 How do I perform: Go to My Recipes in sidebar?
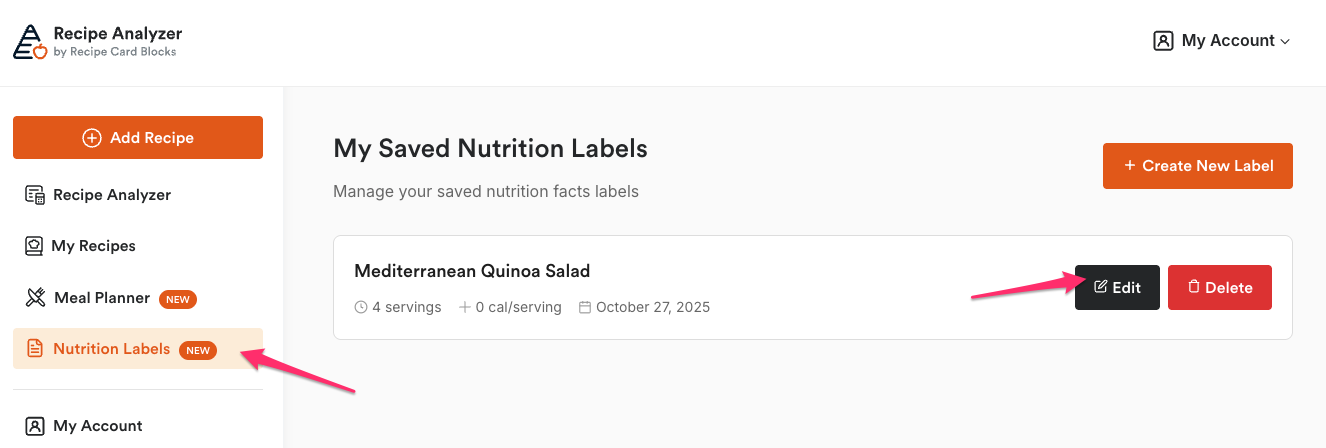[x=93, y=246]
